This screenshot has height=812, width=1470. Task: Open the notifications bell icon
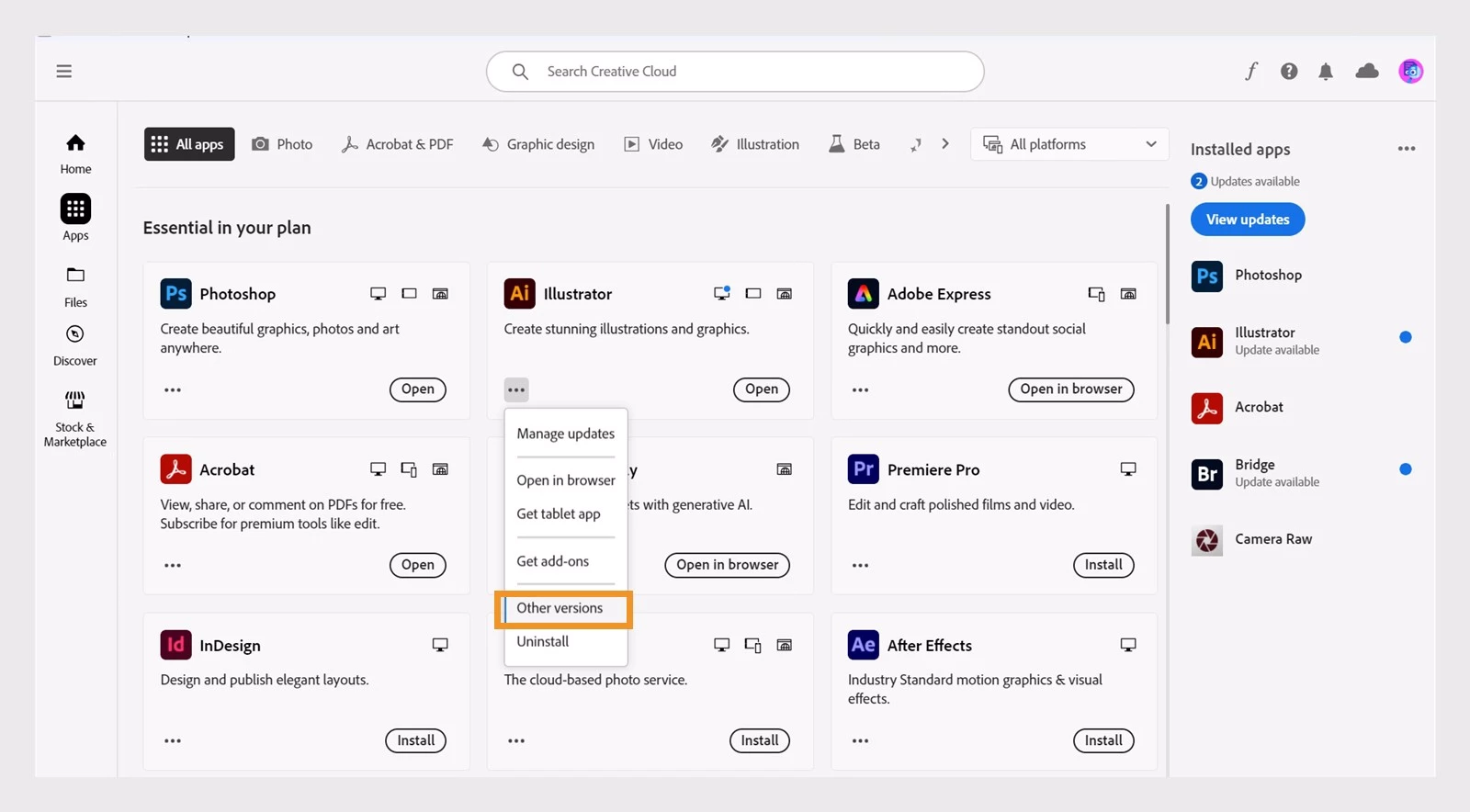point(1326,71)
